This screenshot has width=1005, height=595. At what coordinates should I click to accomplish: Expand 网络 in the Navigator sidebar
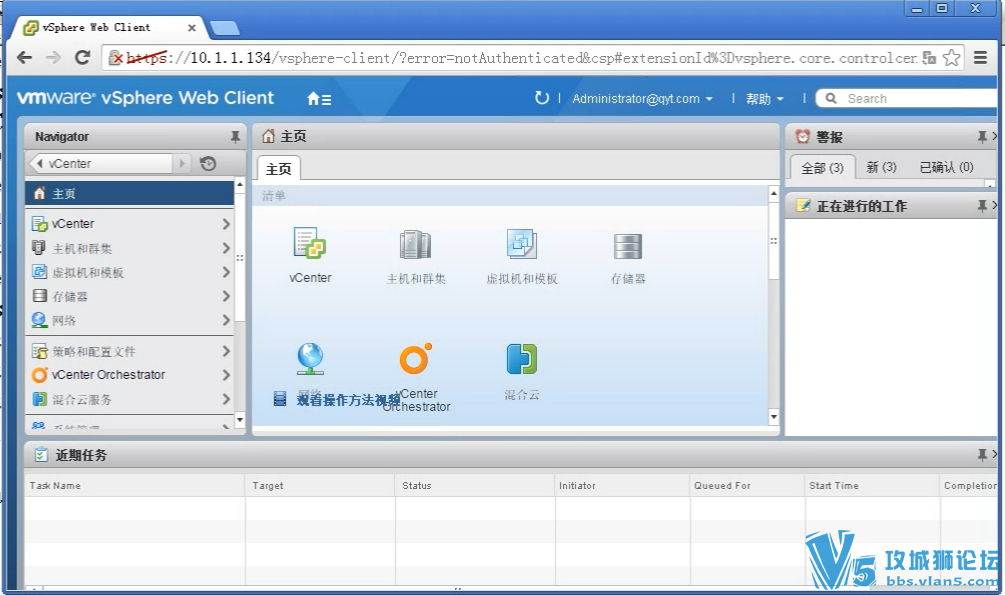point(63,320)
